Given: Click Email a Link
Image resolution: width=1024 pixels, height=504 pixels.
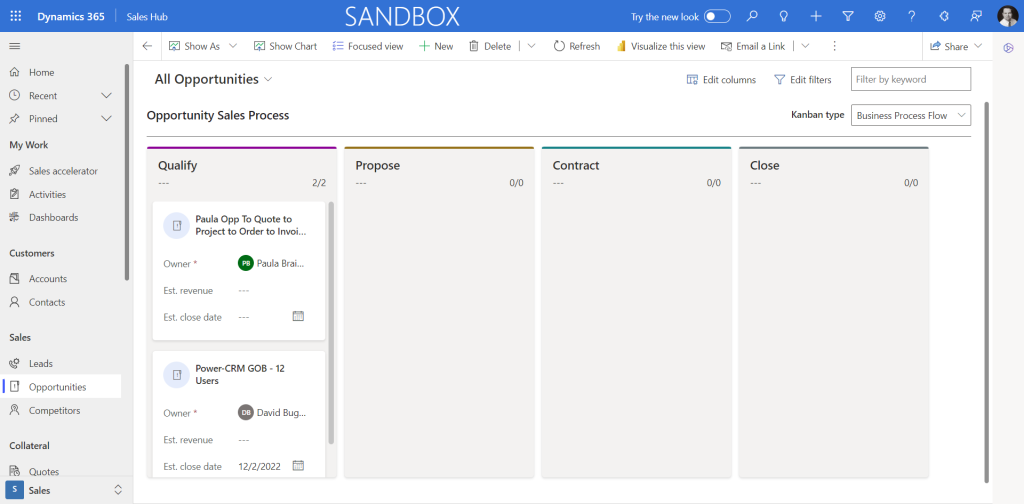Looking at the screenshot, I should (753, 46).
